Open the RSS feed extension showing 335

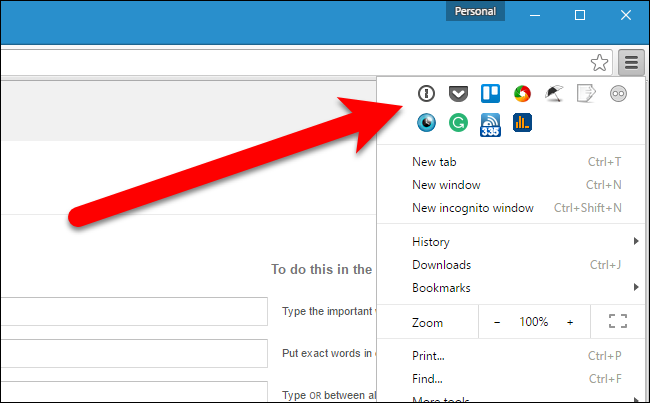point(490,124)
